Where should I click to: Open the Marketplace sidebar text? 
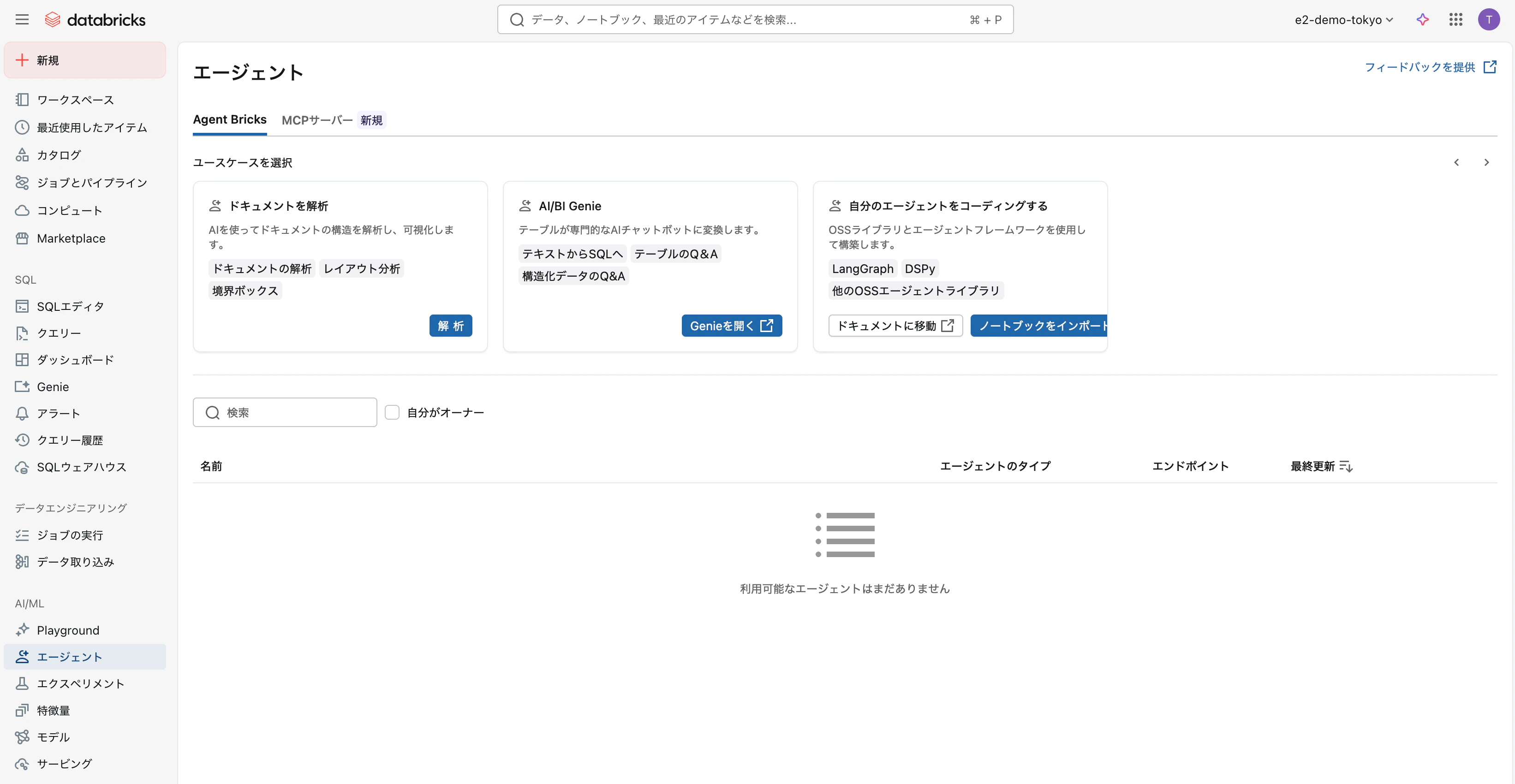click(x=71, y=238)
